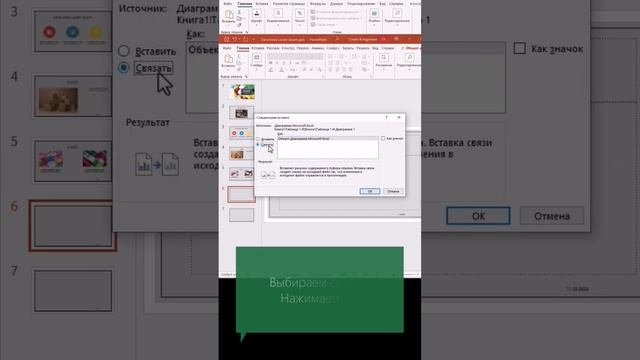Open the Excel Данные tab

pyautogui.click(x=336, y=4)
